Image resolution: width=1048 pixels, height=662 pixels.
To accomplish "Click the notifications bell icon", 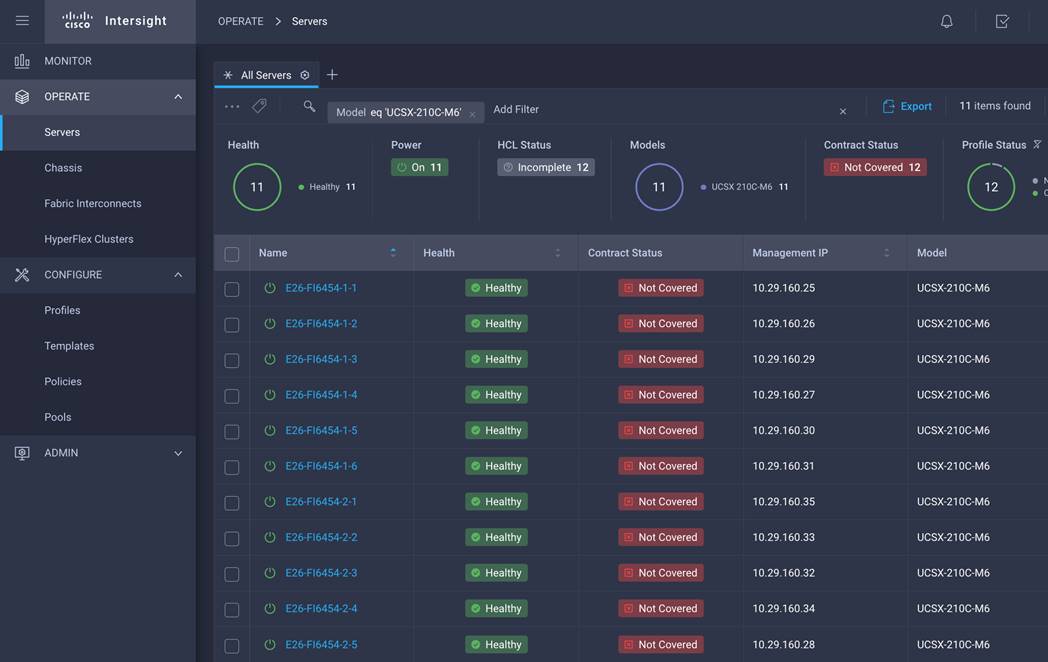I will pyautogui.click(x=946, y=21).
